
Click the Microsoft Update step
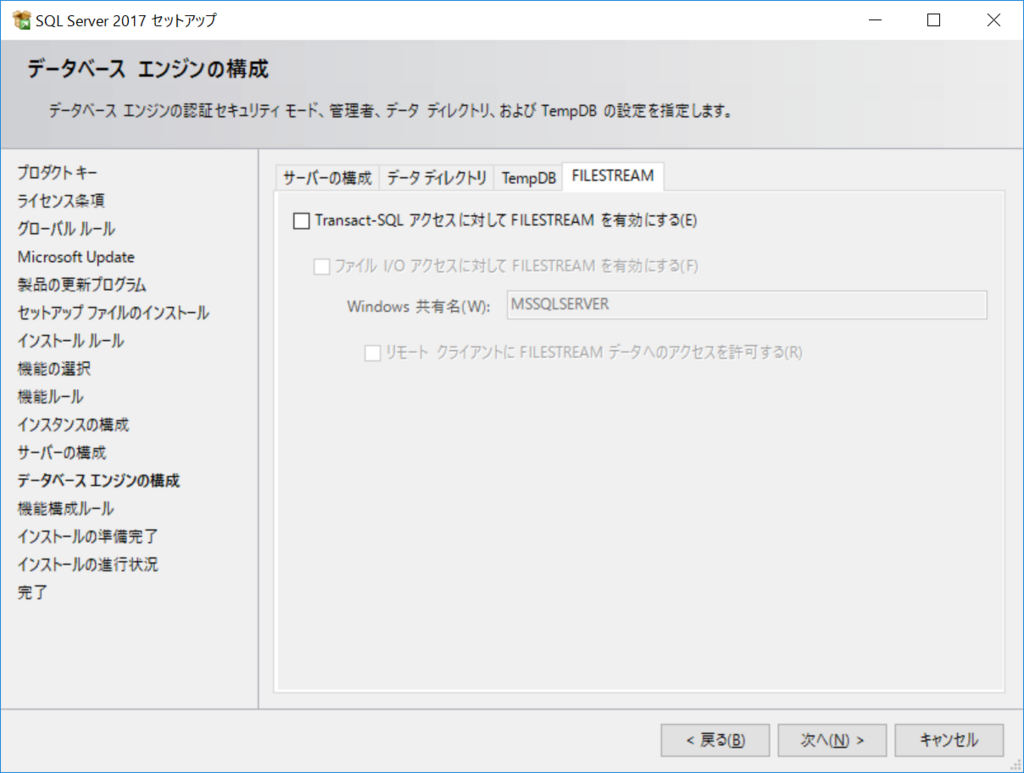pyautogui.click(x=76, y=257)
